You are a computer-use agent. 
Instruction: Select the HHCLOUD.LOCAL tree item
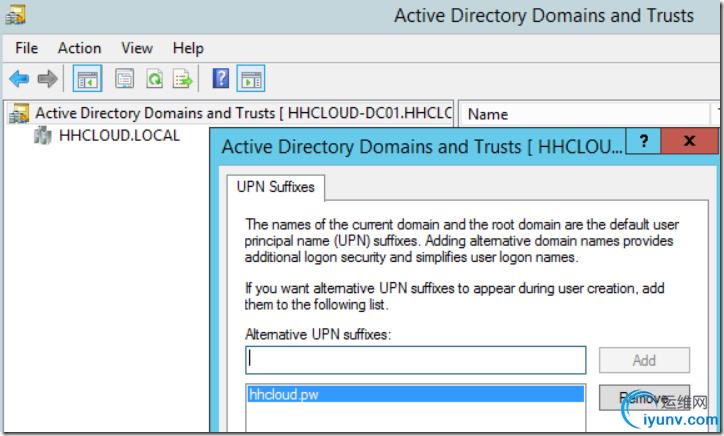point(120,136)
